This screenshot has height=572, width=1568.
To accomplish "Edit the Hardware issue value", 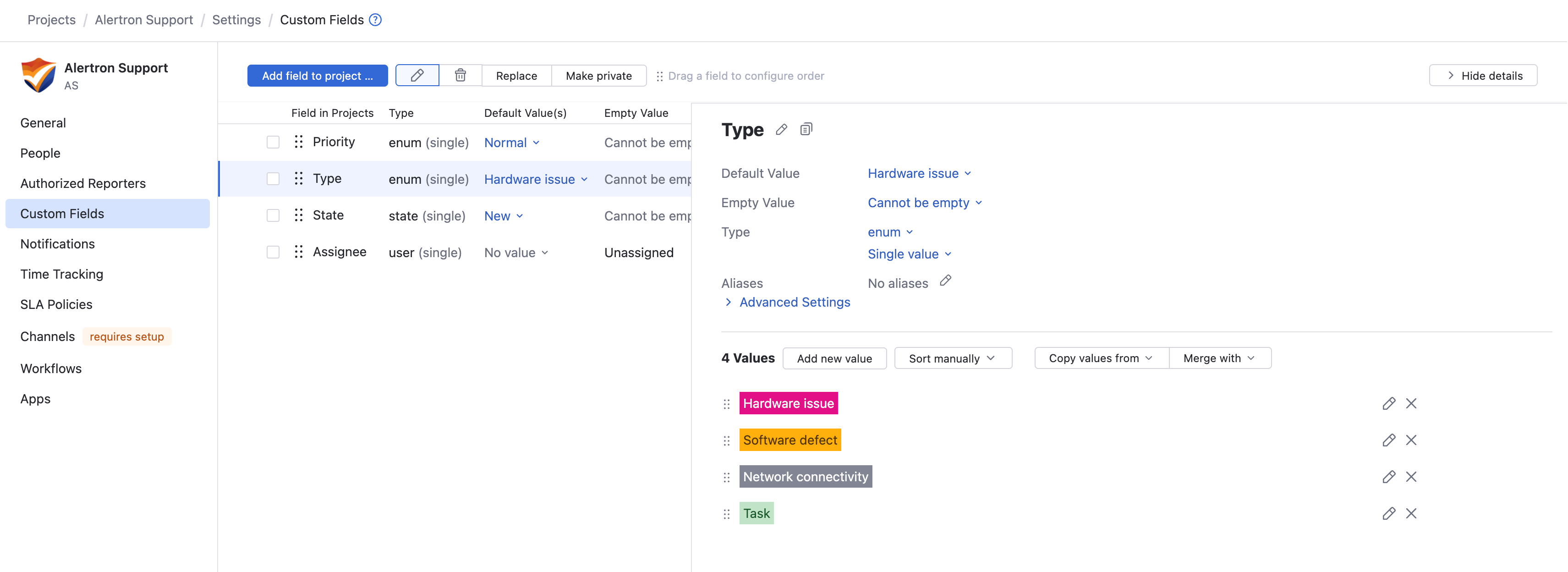I will click(1388, 404).
